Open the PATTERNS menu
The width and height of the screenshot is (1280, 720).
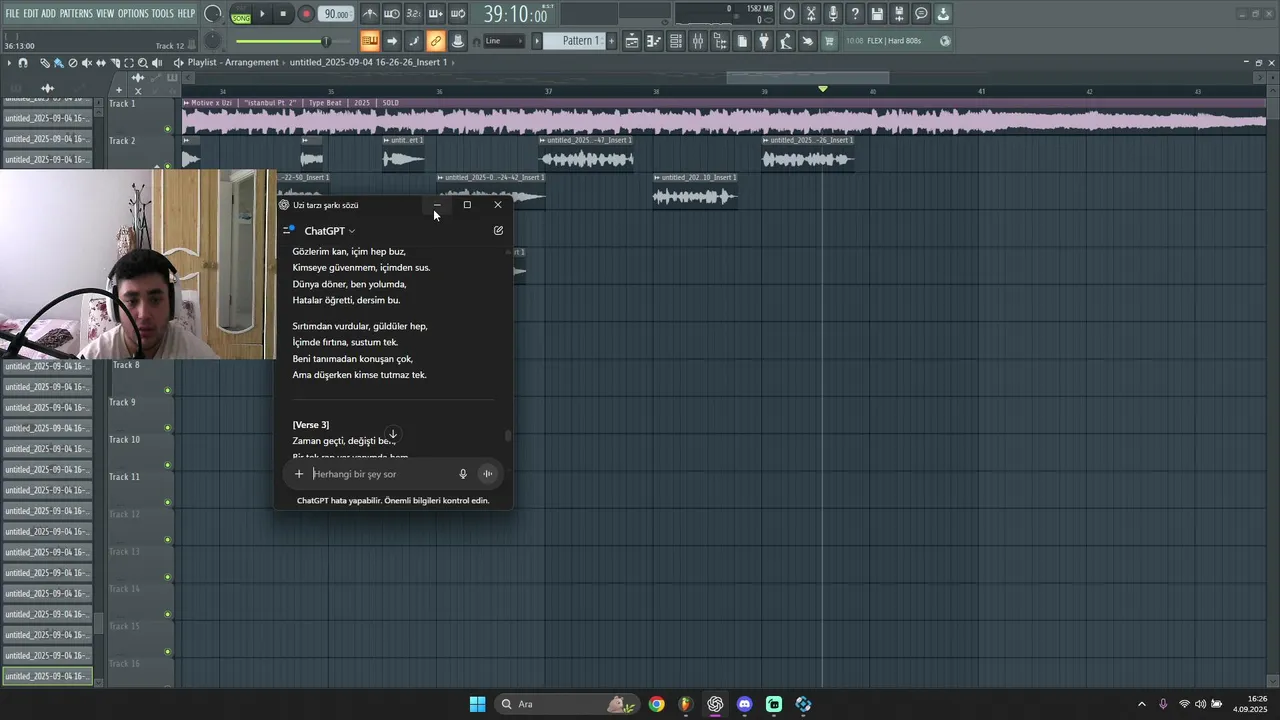(x=76, y=13)
